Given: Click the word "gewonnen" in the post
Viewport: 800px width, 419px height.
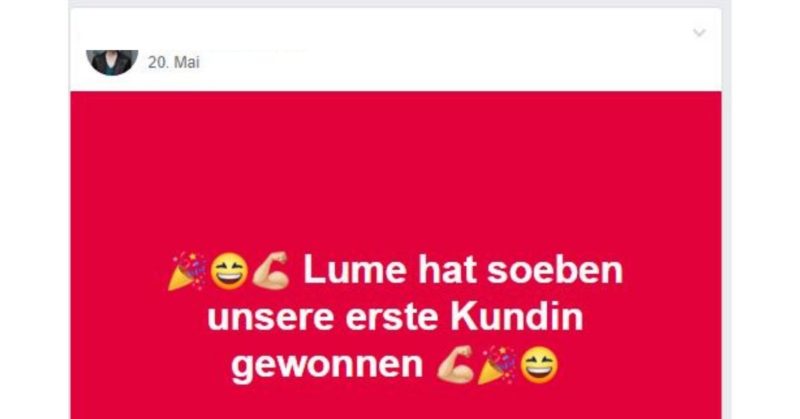Looking at the screenshot, I should (x=327, y=366).
